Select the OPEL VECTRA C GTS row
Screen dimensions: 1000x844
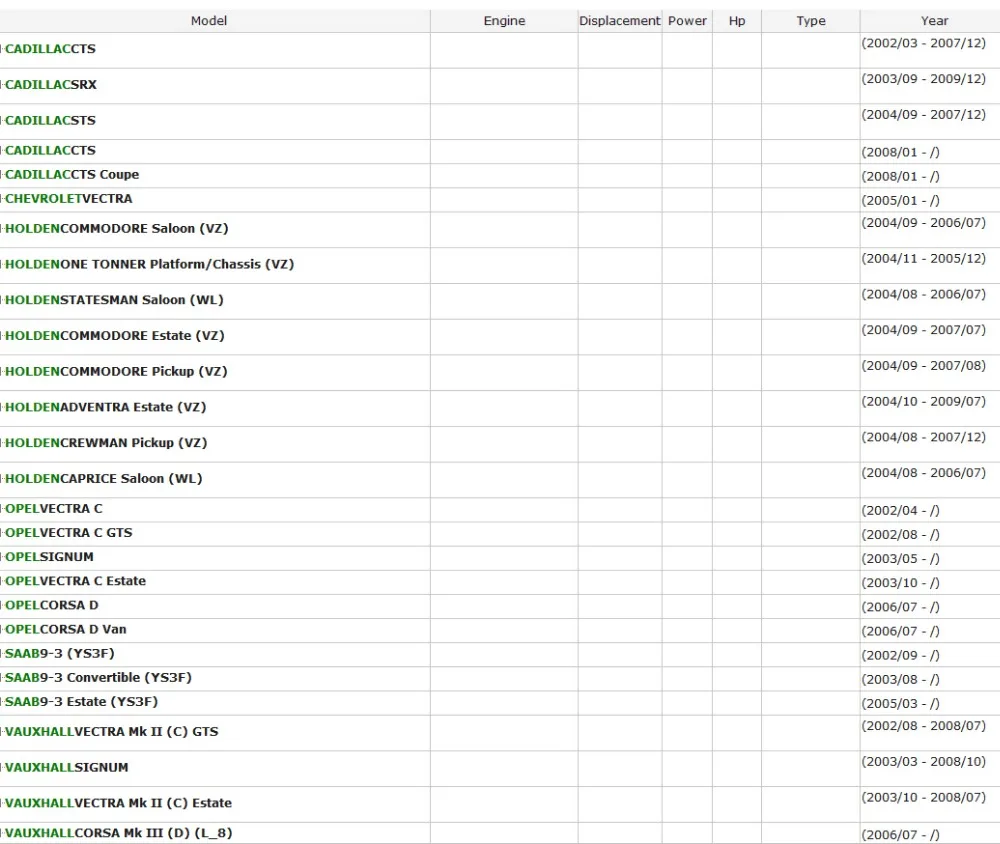pos(500,534)
